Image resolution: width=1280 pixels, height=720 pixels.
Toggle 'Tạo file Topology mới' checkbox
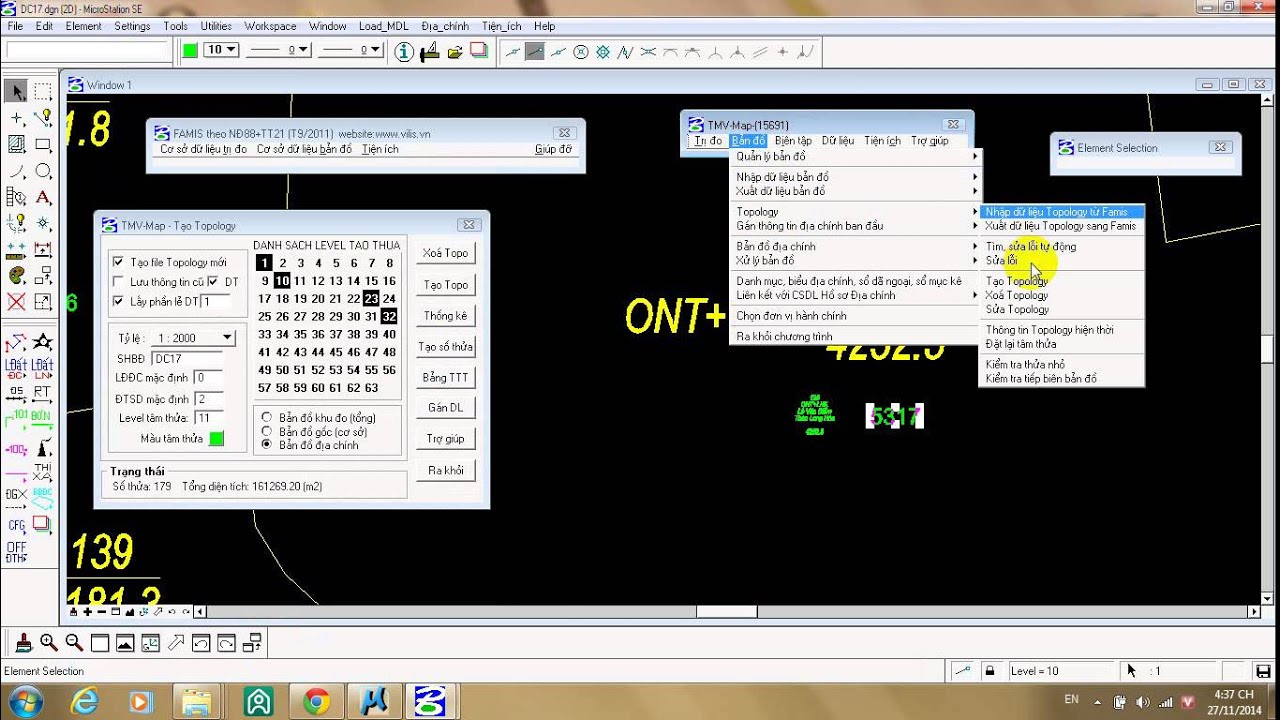(119, 262)
